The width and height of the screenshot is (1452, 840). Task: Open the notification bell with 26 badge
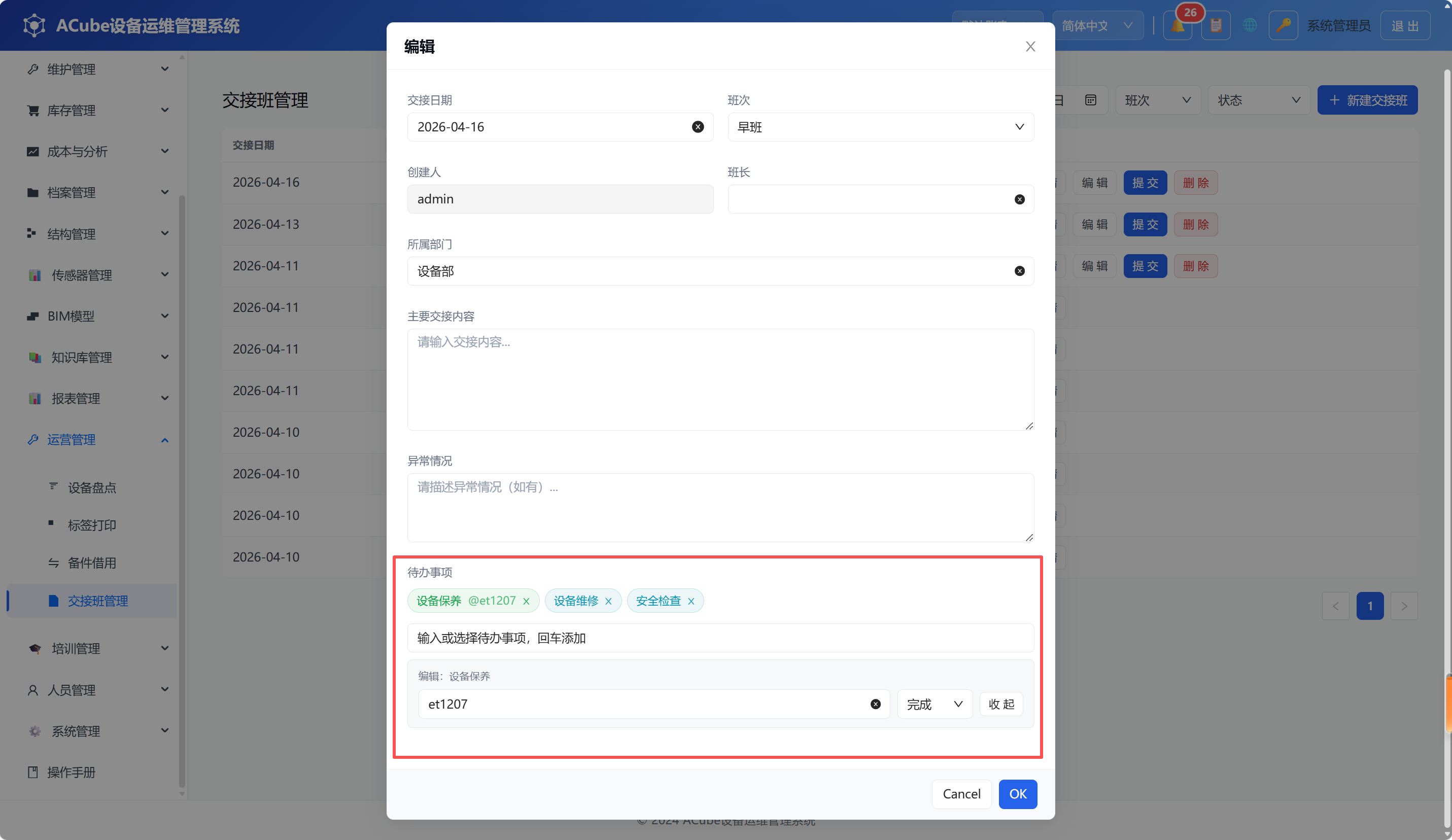1177,26
